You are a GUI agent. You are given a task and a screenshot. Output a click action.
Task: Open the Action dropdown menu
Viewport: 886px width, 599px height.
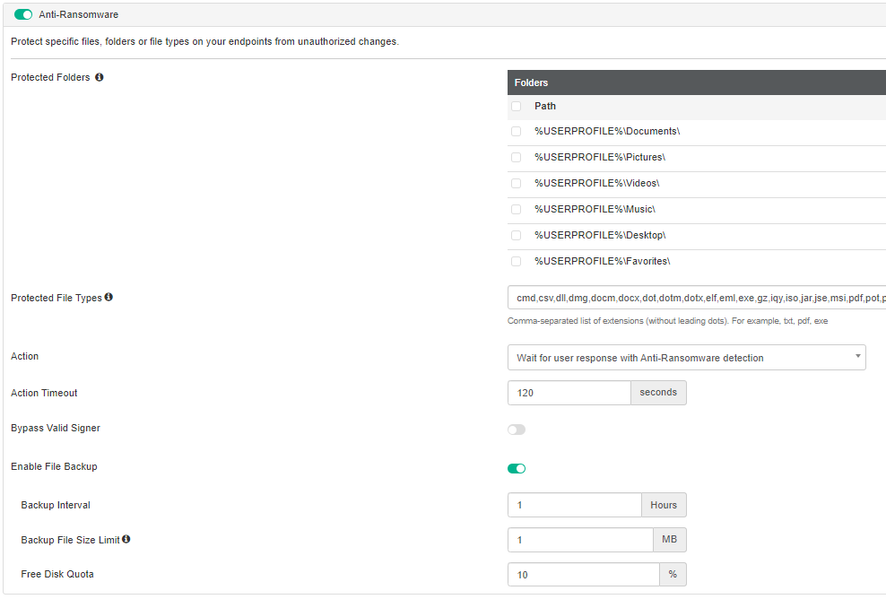pyautogui.click(x=686, y=358)
